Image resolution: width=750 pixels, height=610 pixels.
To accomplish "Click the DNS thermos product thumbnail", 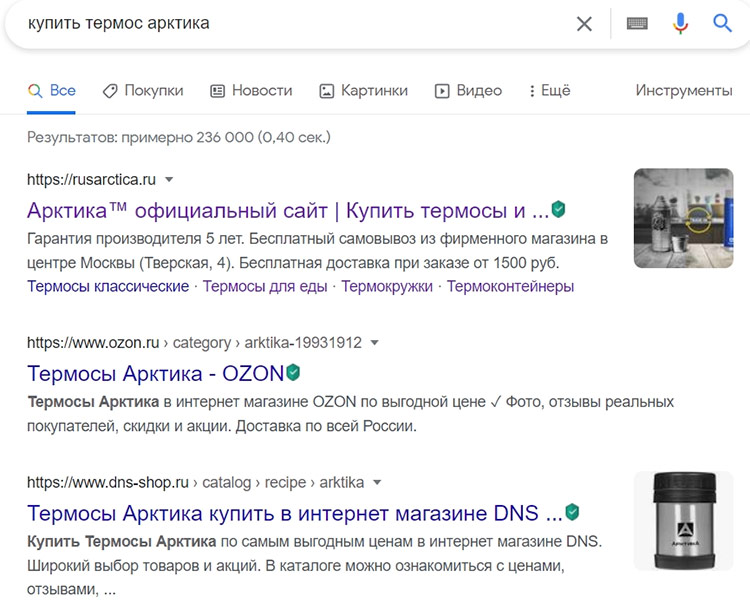I will (683, 520).
